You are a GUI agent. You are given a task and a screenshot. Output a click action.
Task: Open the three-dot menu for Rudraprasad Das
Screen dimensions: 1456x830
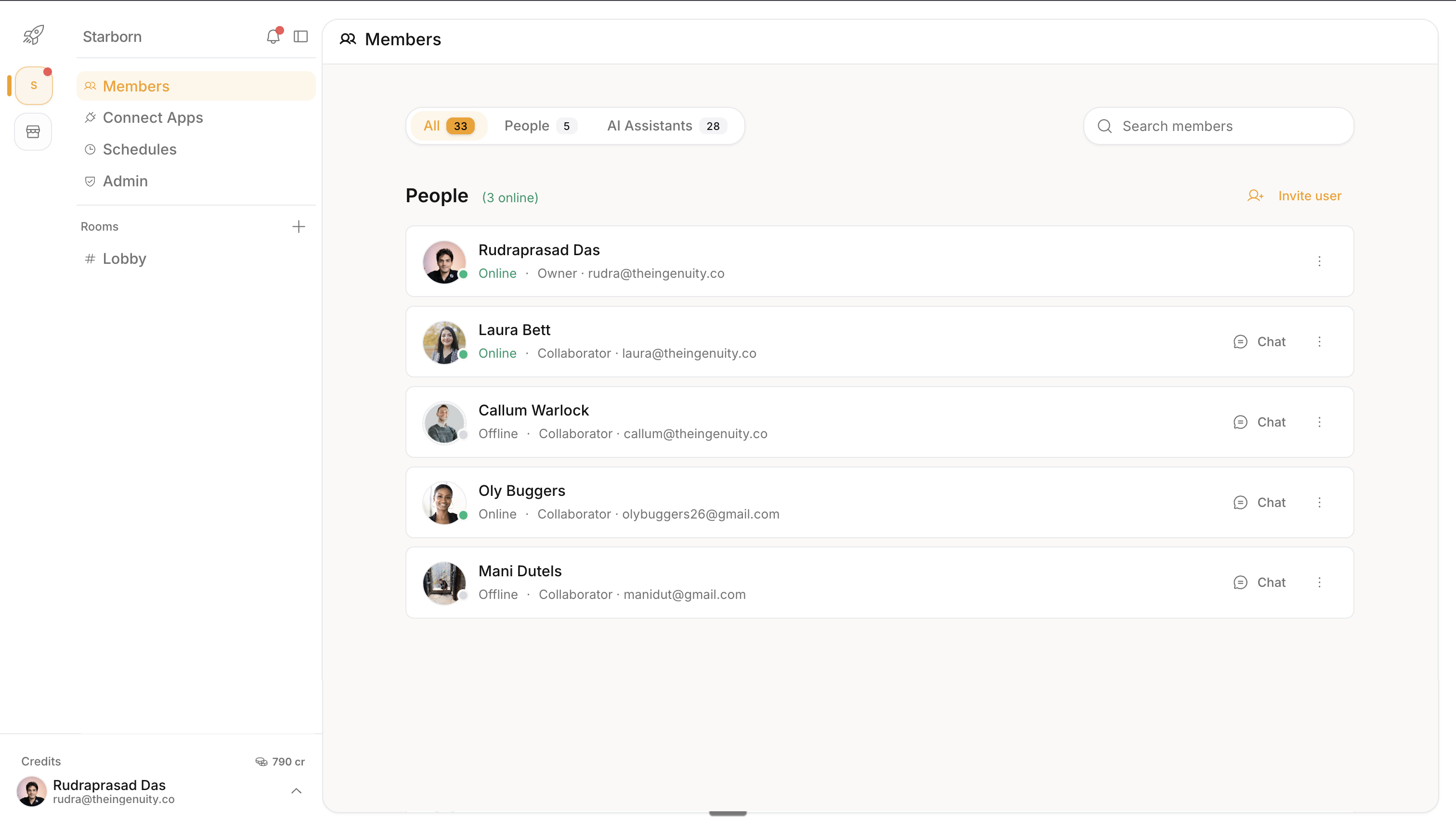point(1320,261)
